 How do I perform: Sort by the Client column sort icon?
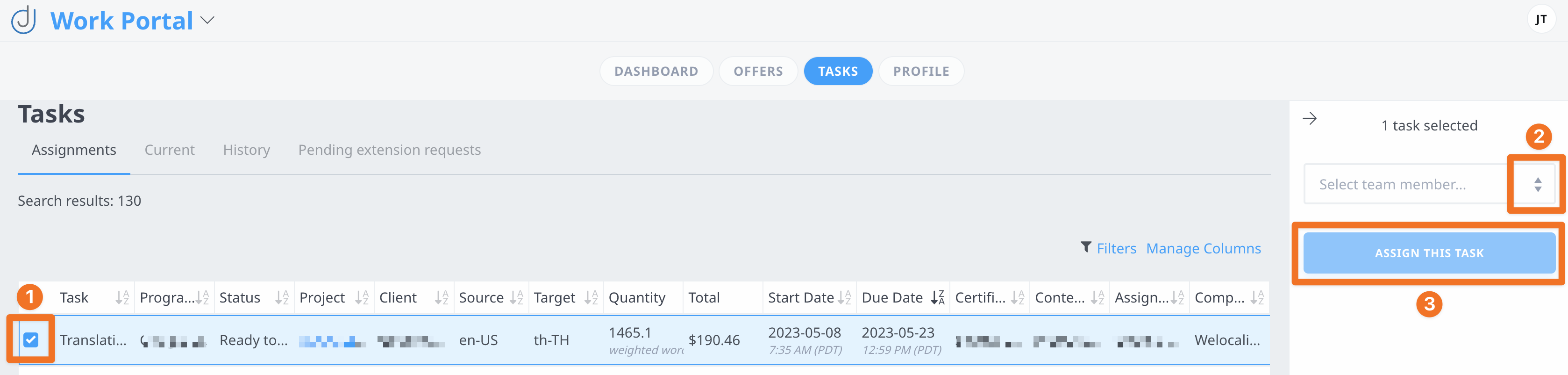click(x=442, y=298)
